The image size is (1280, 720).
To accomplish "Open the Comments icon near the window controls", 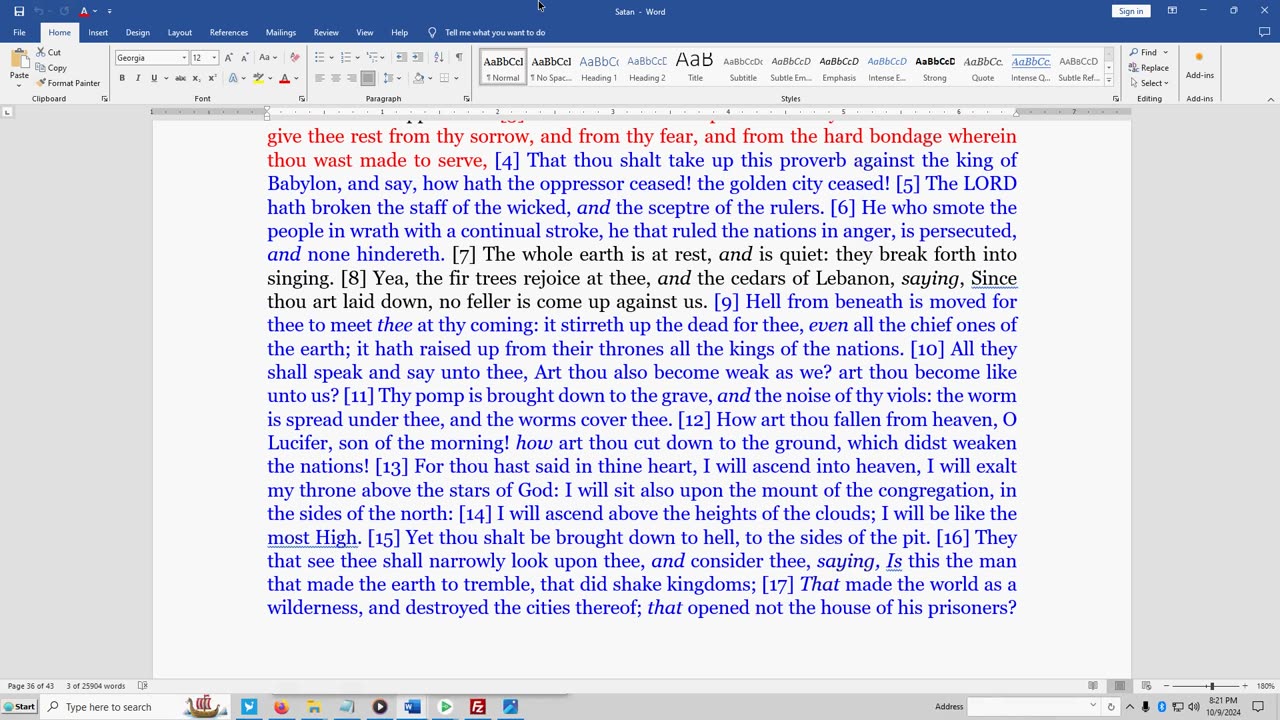I will (1264, 32).
